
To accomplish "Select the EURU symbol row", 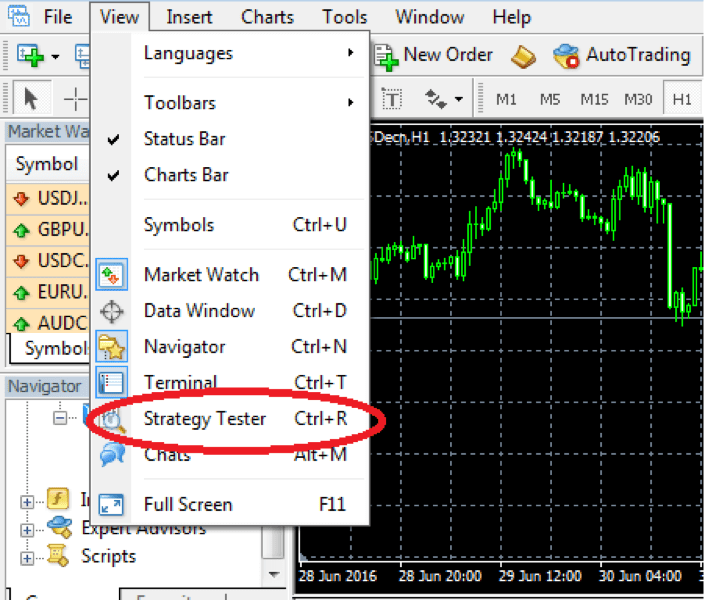I will [x=48, y=292].
